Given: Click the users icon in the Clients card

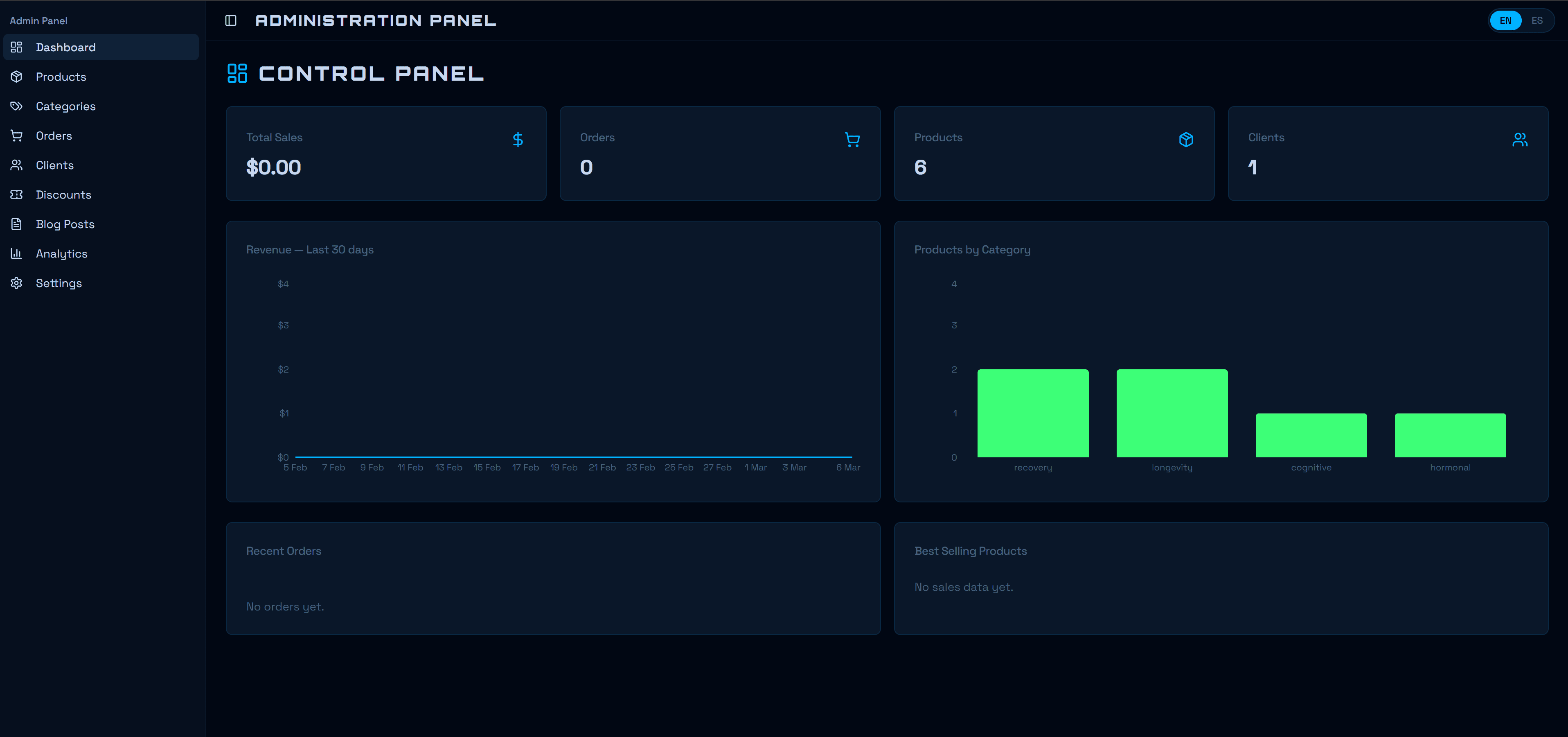Looking at the screenshot, I should pyautogui.click(x=1519, y=140).
